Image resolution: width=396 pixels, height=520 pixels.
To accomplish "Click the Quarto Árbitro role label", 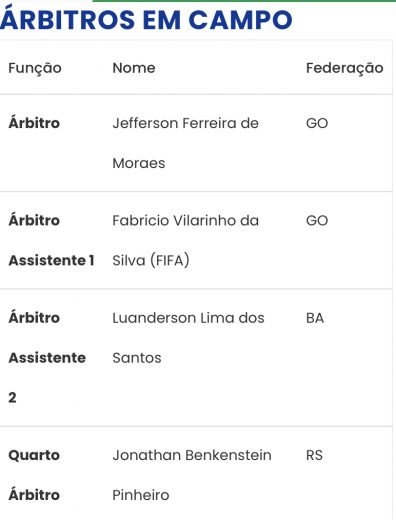I will click(x=34, y=475).
